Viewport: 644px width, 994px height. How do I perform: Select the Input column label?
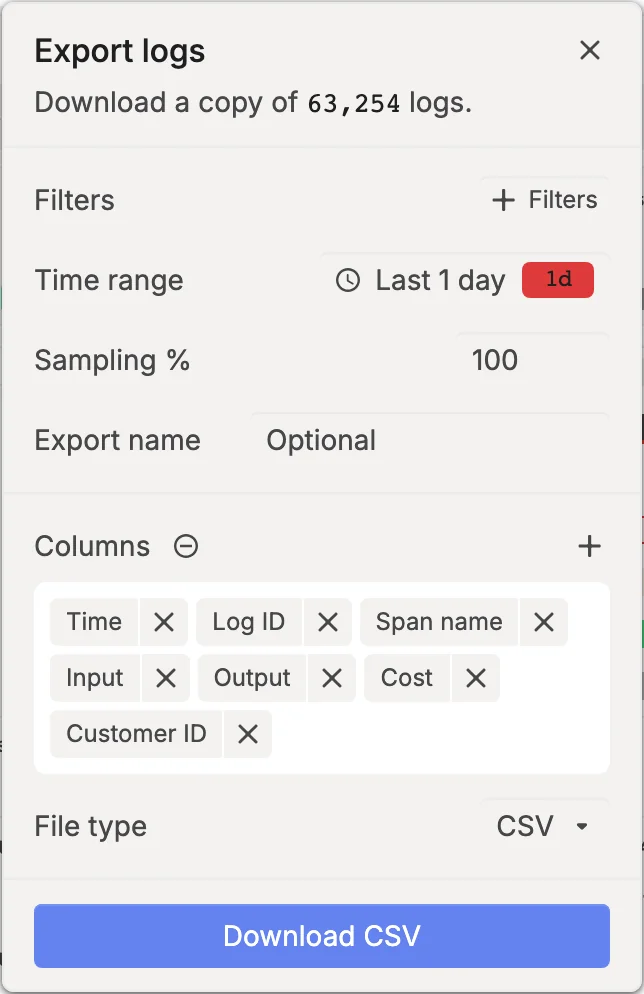pos(94,678)
